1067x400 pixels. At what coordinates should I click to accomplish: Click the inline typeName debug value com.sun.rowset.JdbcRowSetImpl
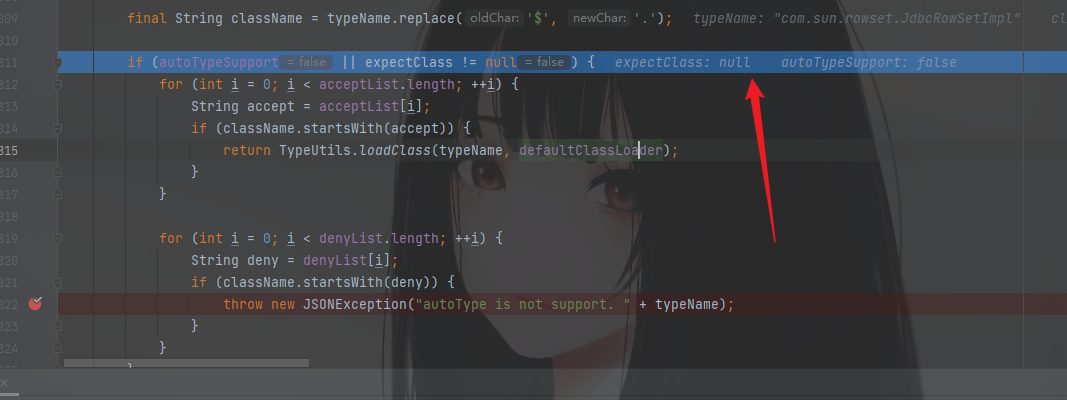pos(857,18)
